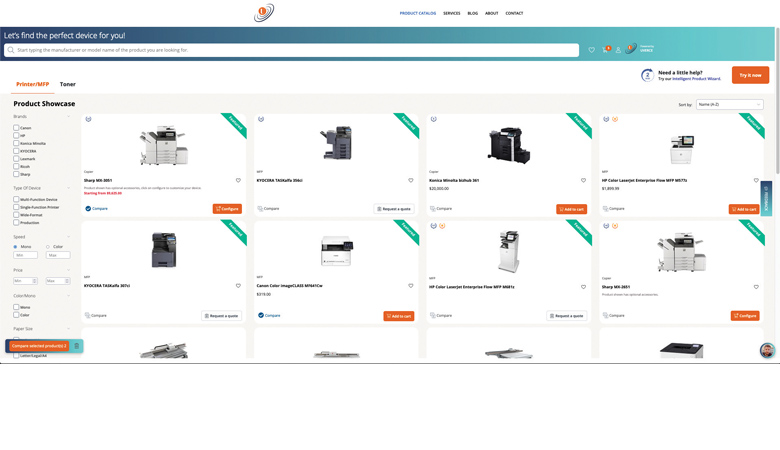
Task: Open the Intelligent Product Wizard link
Action: pyautogui.click(x=696, y=79)
